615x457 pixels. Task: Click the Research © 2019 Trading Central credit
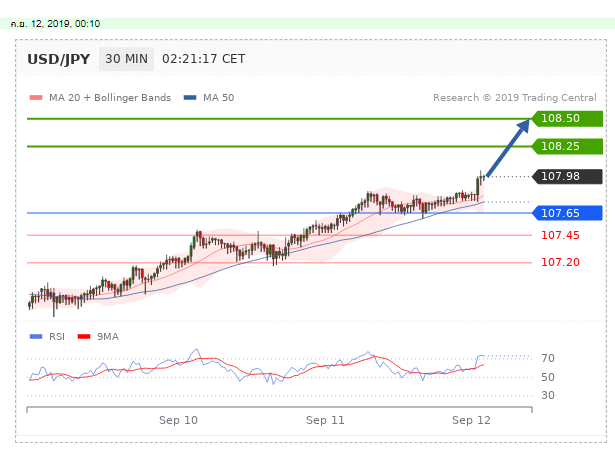point(515,98)
